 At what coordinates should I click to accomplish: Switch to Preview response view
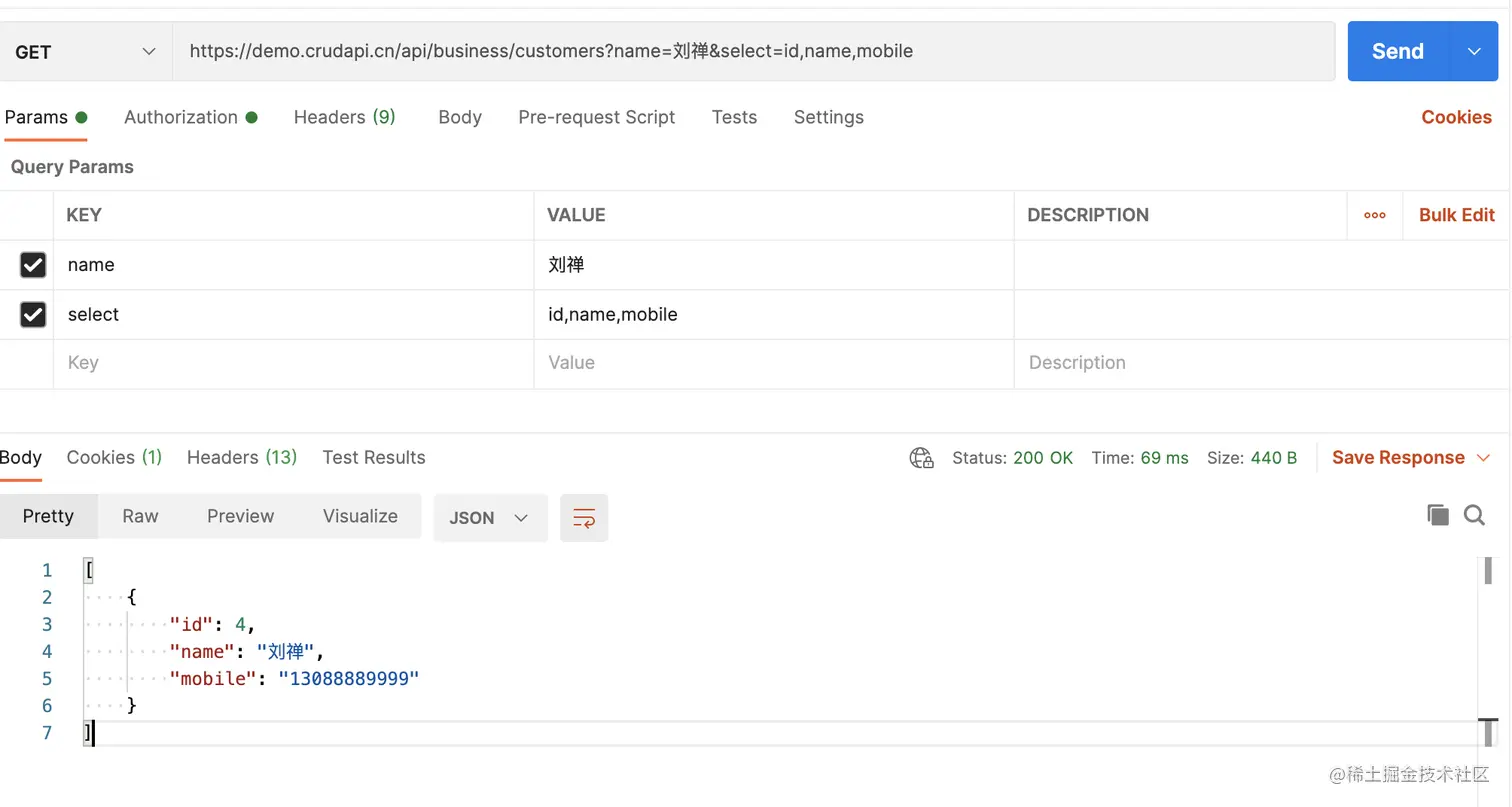pos(240,516)
